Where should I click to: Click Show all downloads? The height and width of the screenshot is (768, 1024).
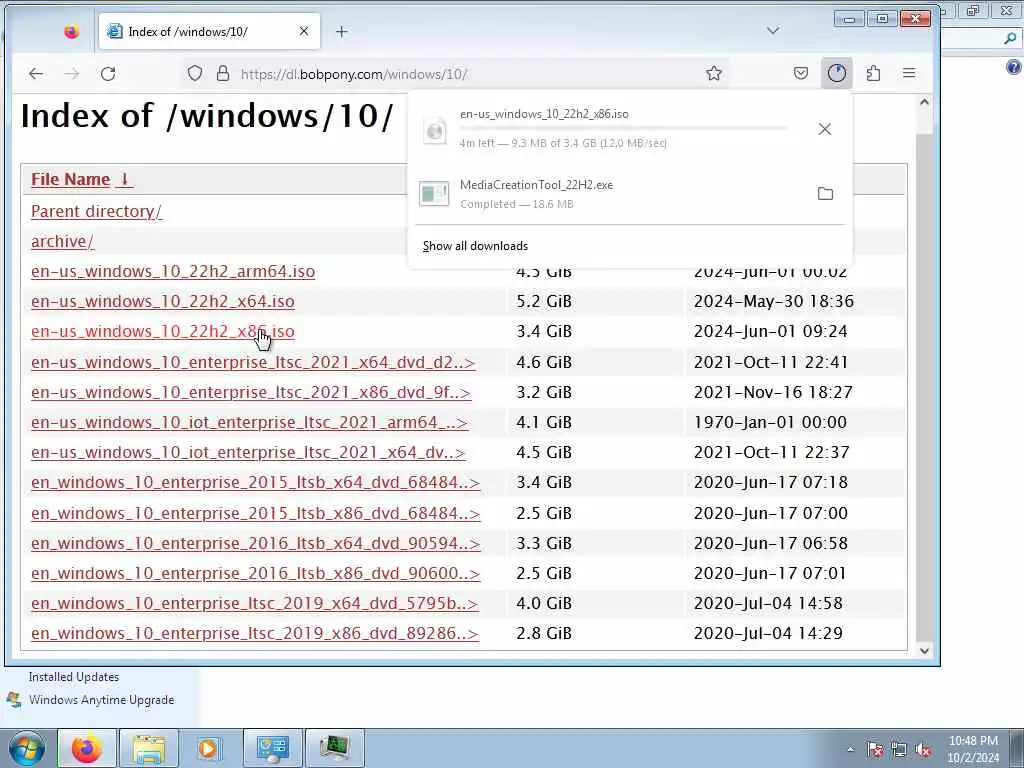click(475, 246)
